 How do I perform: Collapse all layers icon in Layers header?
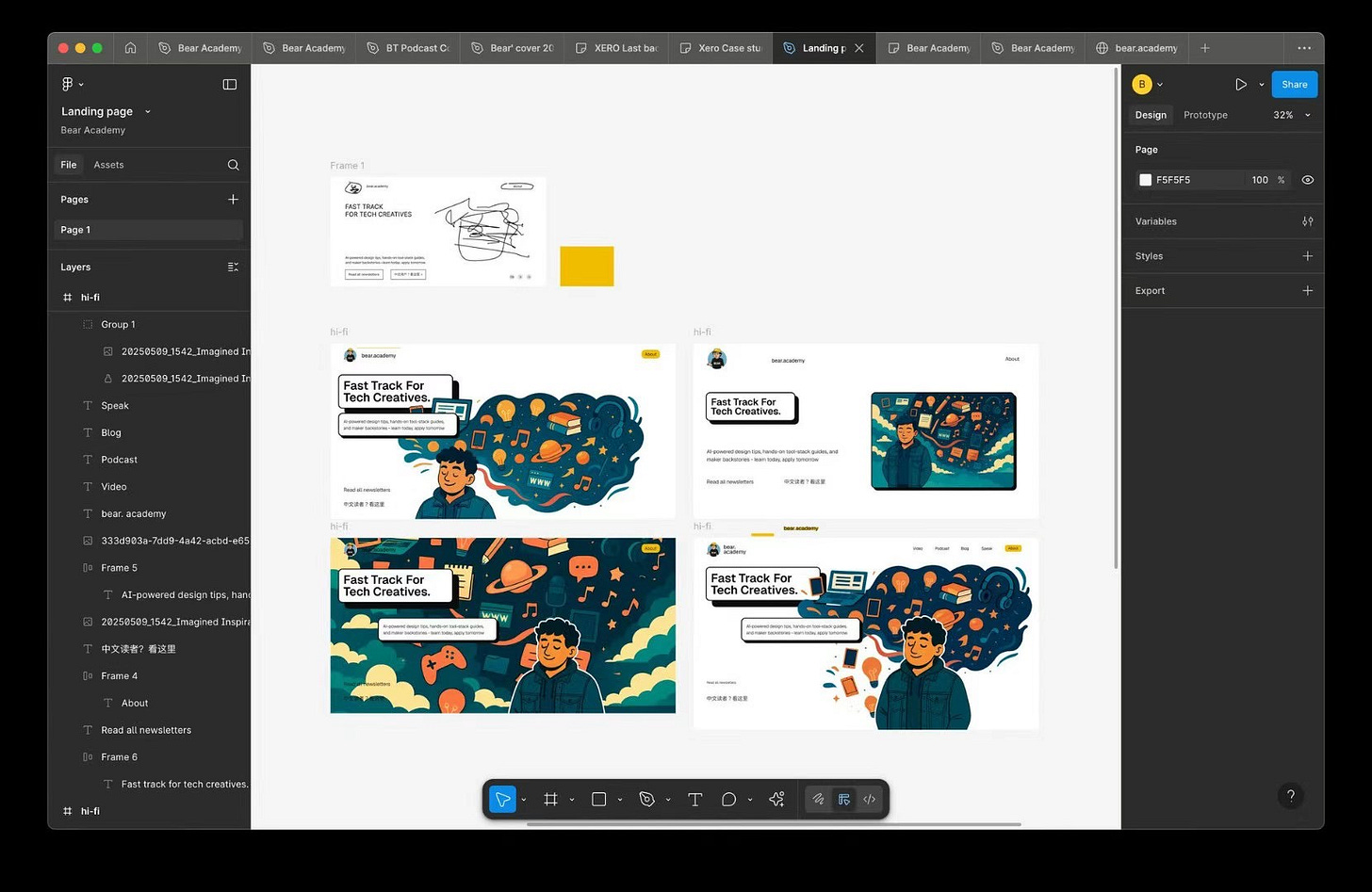(233, 267)
